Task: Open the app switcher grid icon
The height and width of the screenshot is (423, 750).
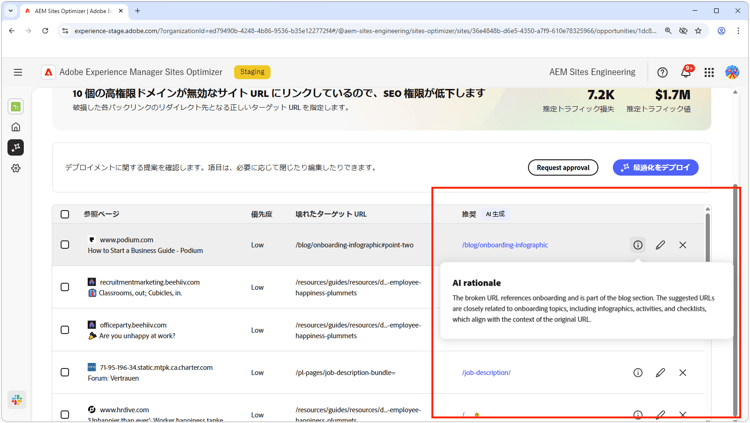Action: pos(709,72)
